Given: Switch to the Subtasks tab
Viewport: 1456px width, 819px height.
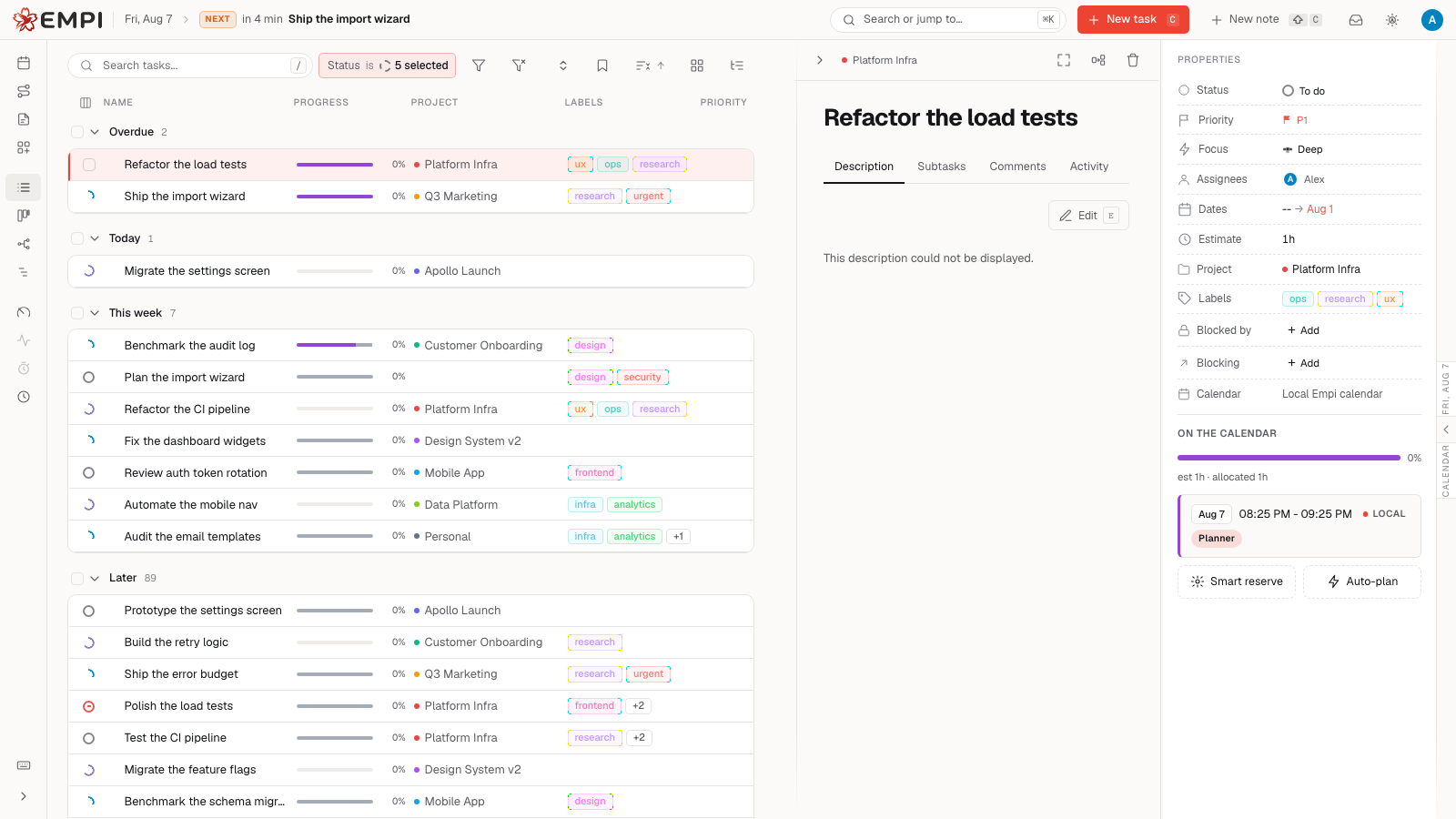Looking at the screenshot, I should click(941, 167).
